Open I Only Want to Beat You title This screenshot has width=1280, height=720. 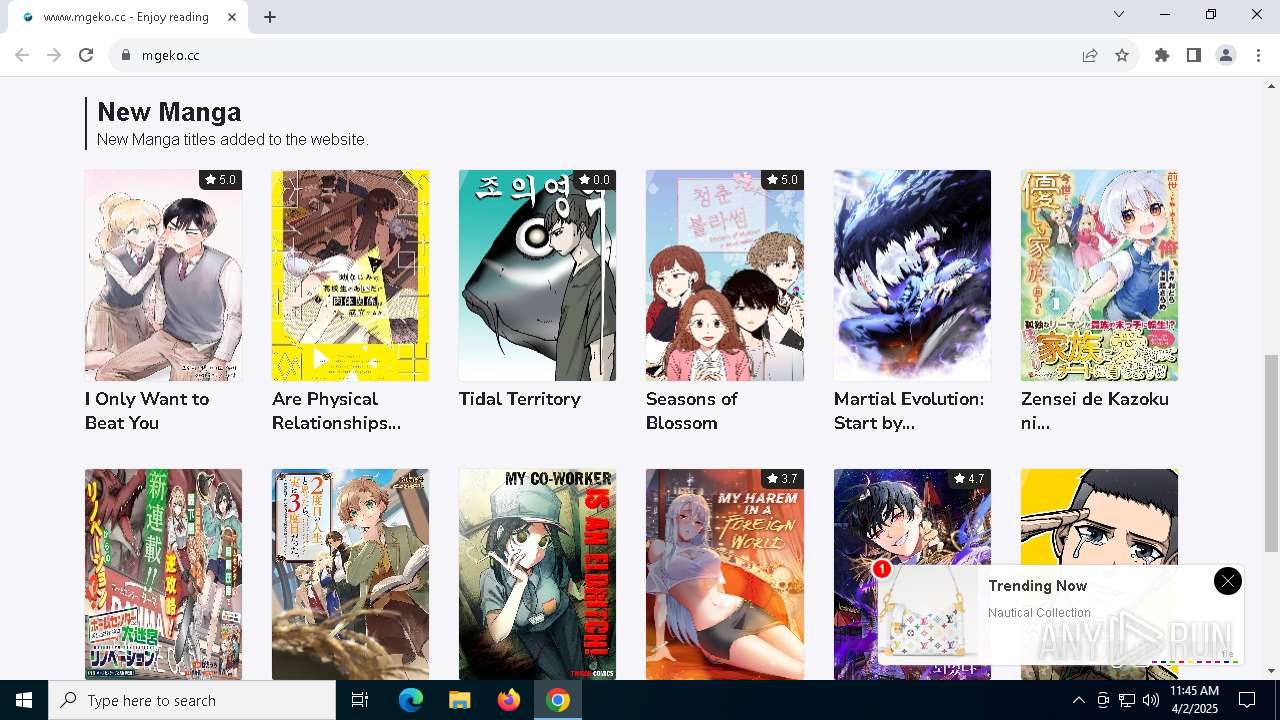147,411
